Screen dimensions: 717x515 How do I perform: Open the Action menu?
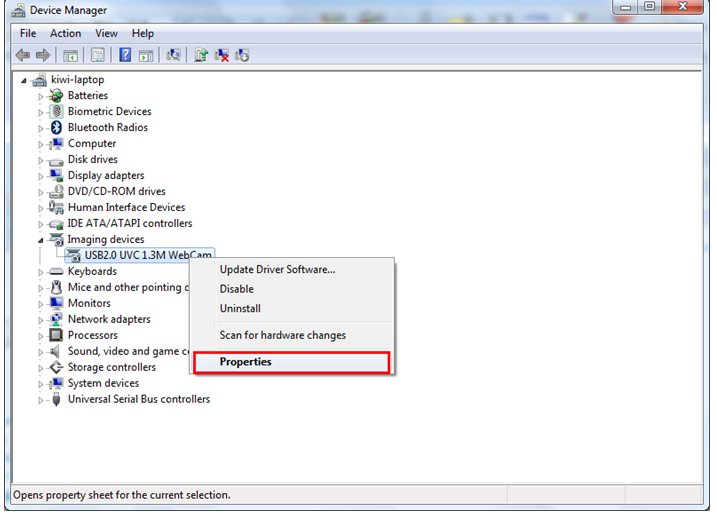[x=66, y=34]
